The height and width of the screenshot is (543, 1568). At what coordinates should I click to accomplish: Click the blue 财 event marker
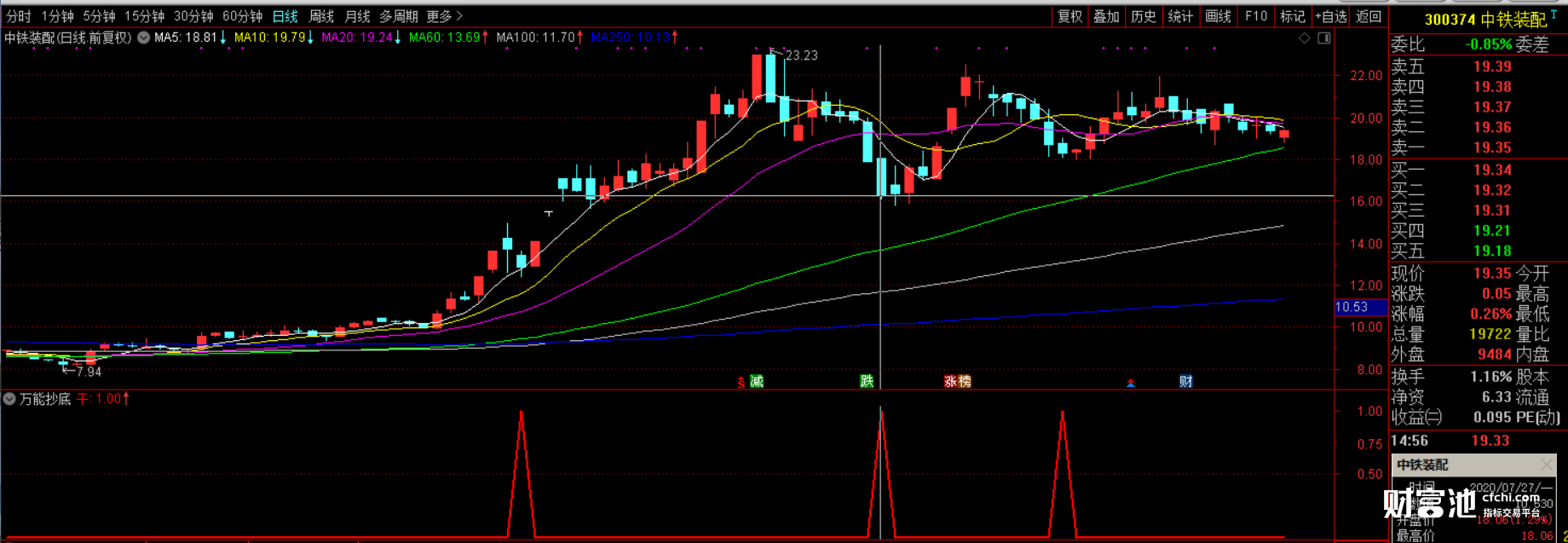coord(1186,381)
